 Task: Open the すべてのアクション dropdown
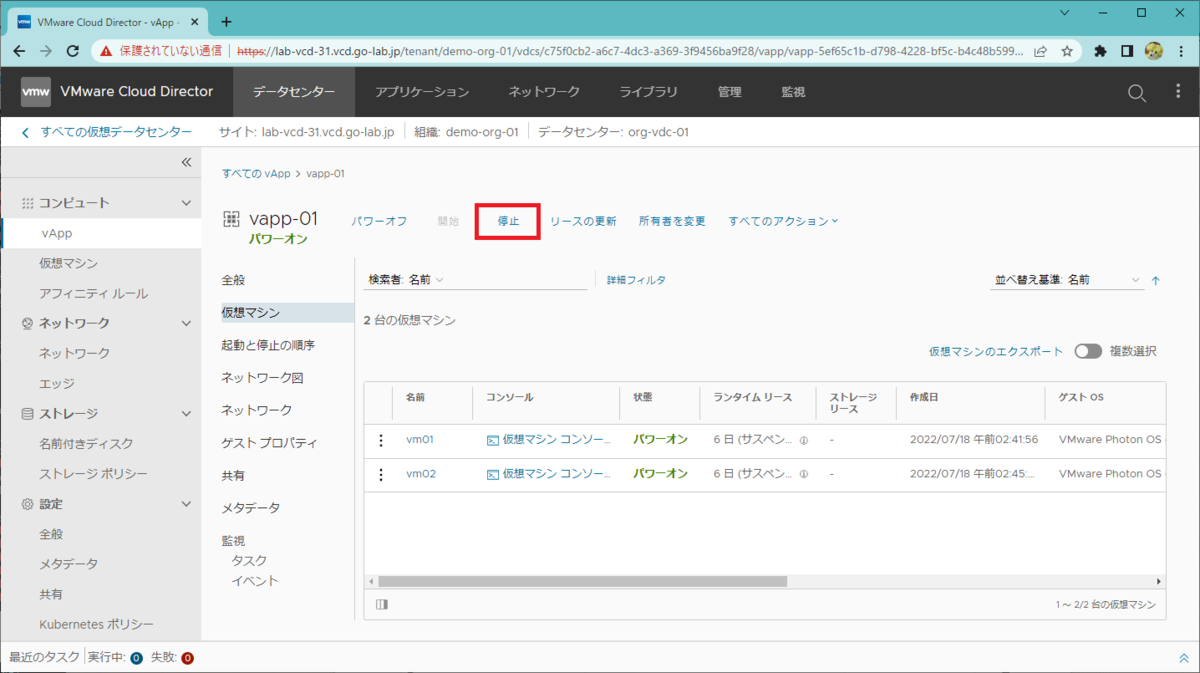tap(783, 221)
